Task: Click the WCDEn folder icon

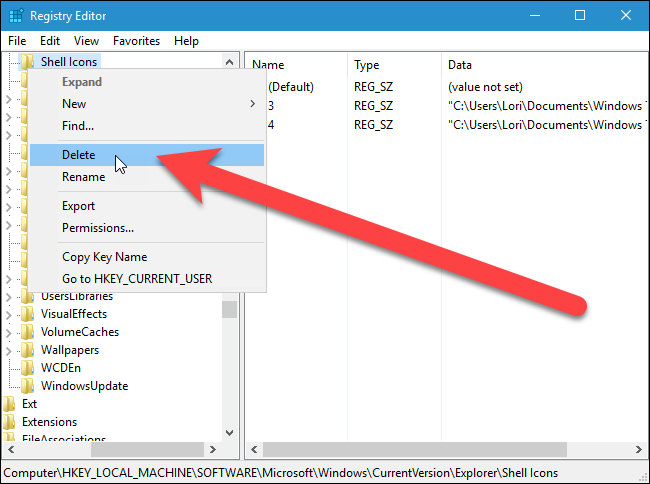Action: 27,368
